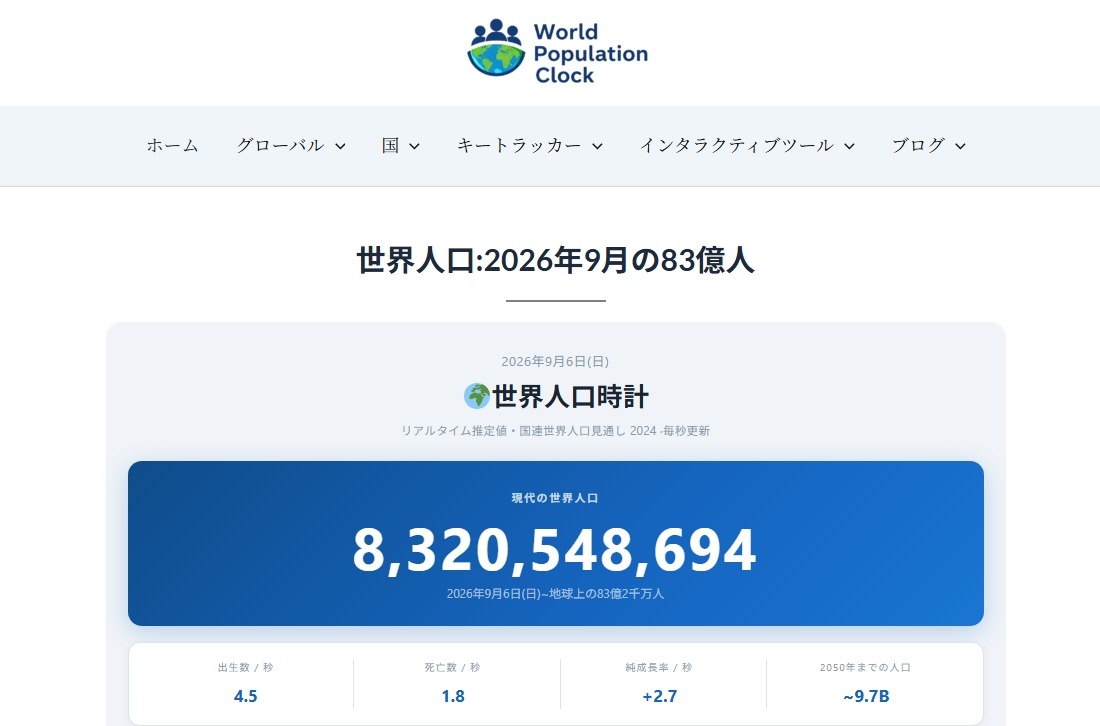This screenshot has width=1100, height=726.
Task: Click the births value 4.5
Action: [246, 697]
